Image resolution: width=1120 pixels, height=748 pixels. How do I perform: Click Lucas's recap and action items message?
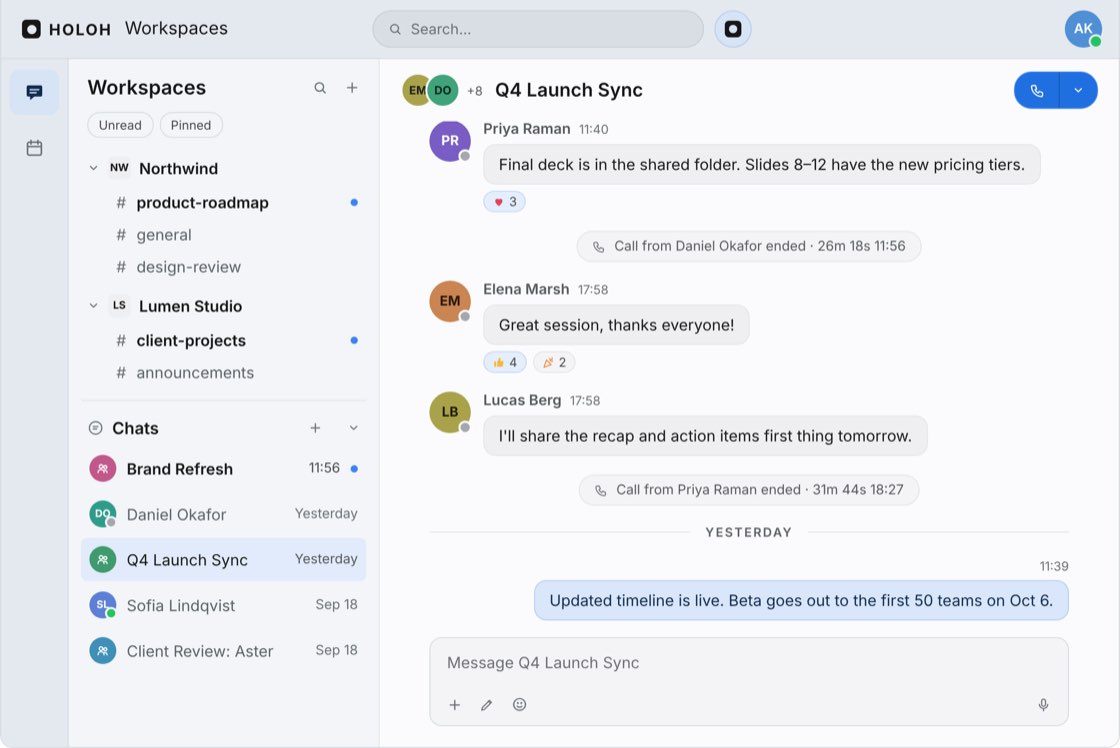tap(705, 437)
